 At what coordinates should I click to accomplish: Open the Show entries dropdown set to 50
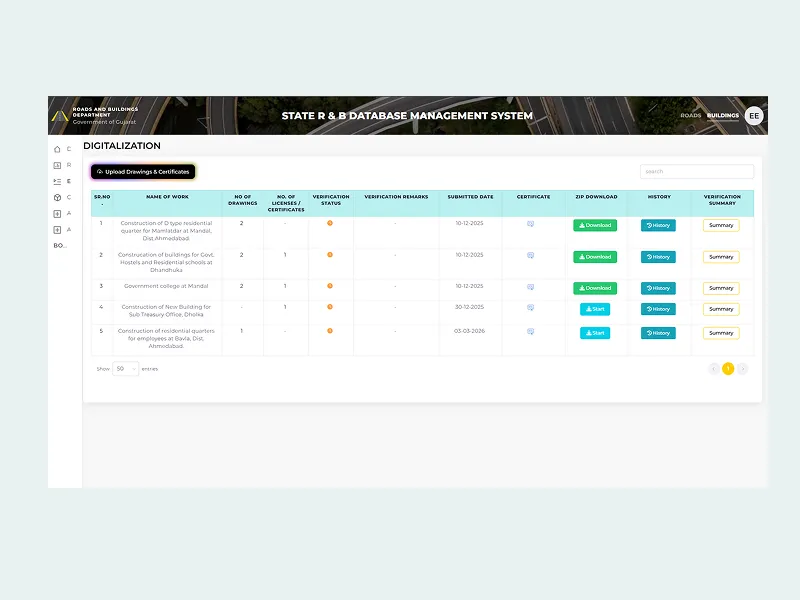[x=126, y=369]
